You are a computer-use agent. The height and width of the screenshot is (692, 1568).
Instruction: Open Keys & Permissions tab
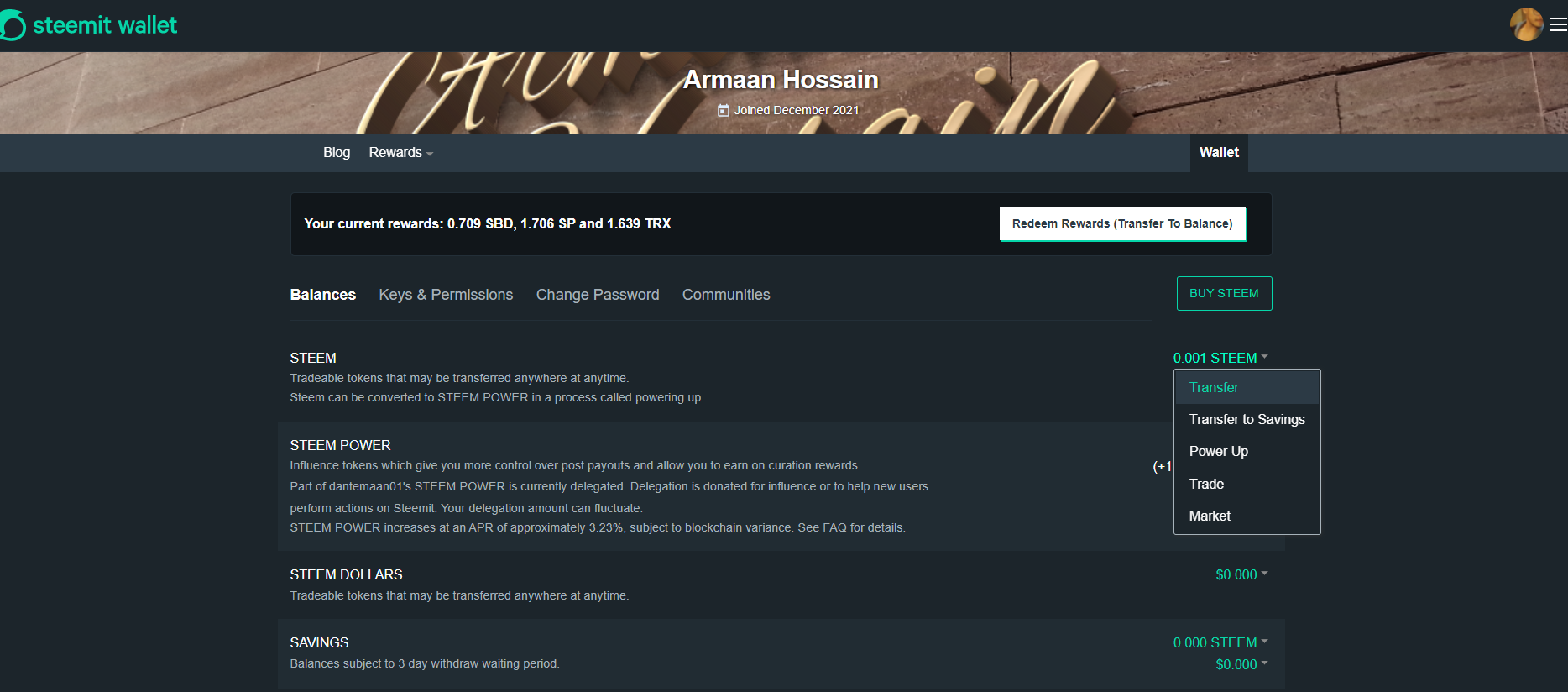tap(446, 295)
